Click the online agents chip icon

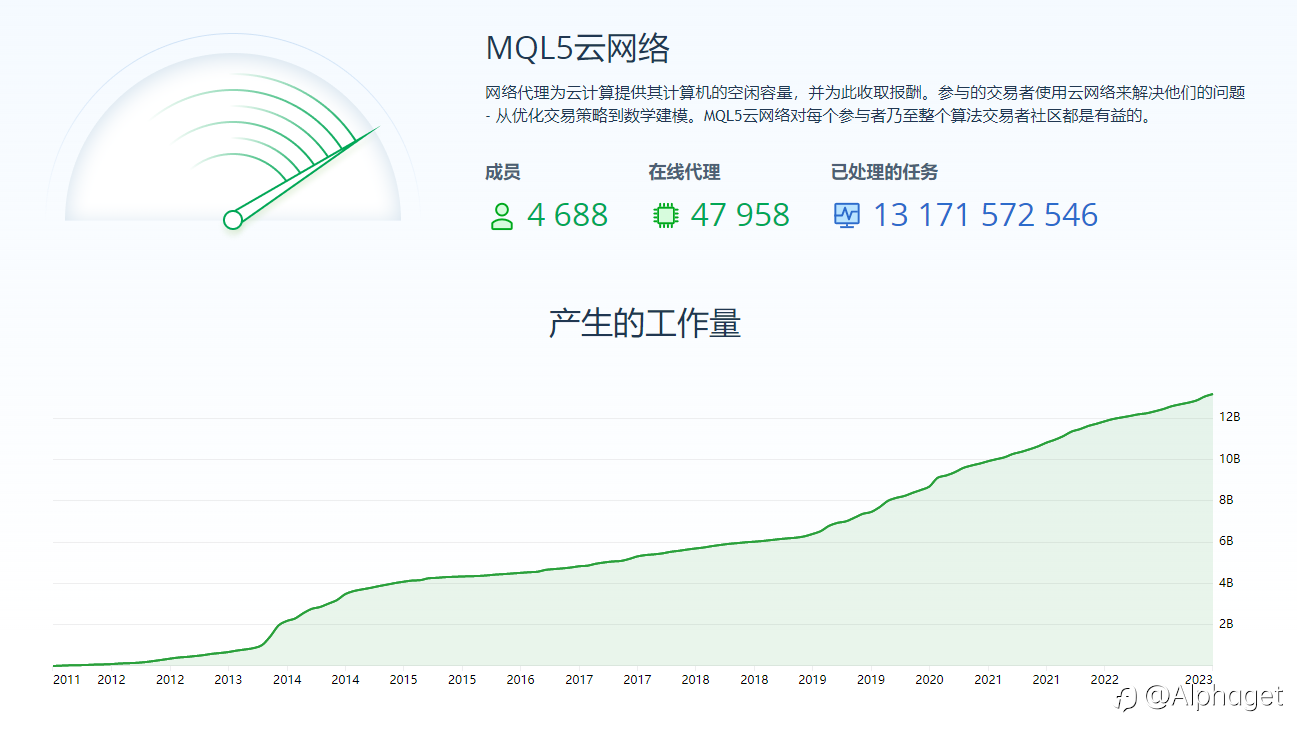tap(665, 216)
